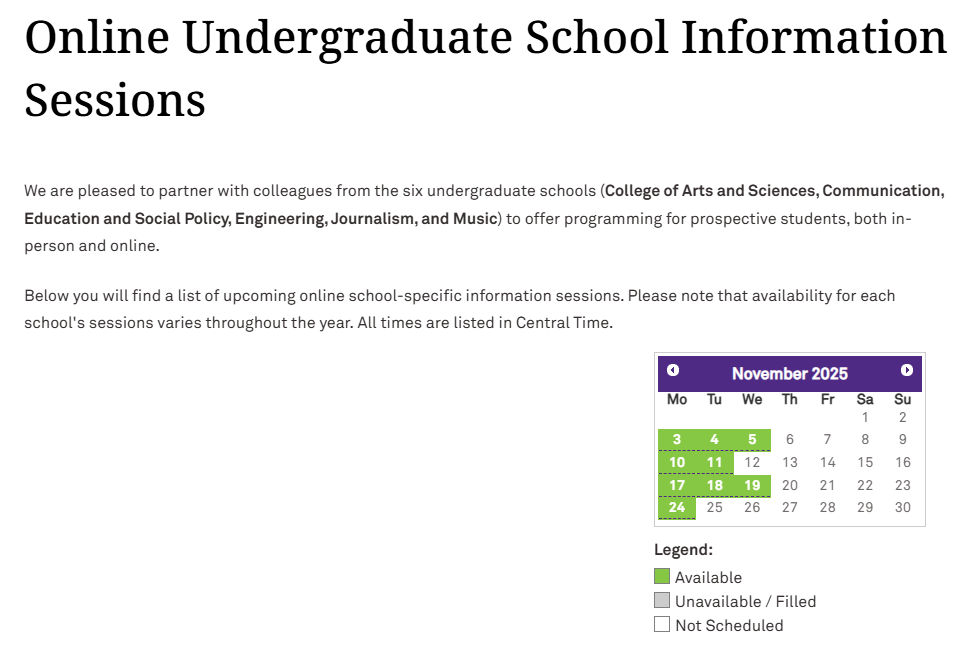Click the grayed-out filled date November 12
The height and width of the screenshot is (651, 967).
coord(752,462)
